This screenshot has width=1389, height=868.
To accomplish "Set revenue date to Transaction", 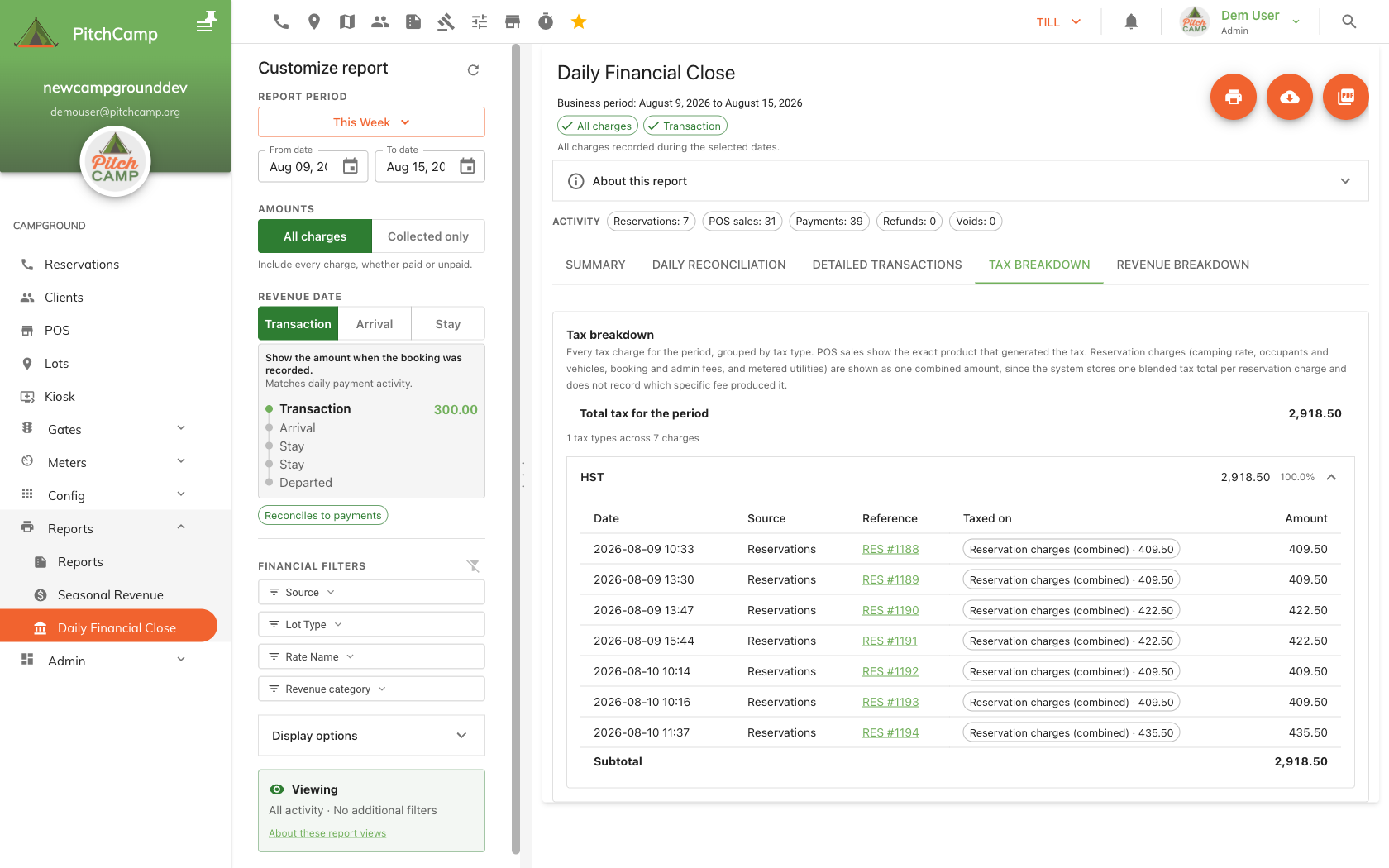I will click(298, 324).
